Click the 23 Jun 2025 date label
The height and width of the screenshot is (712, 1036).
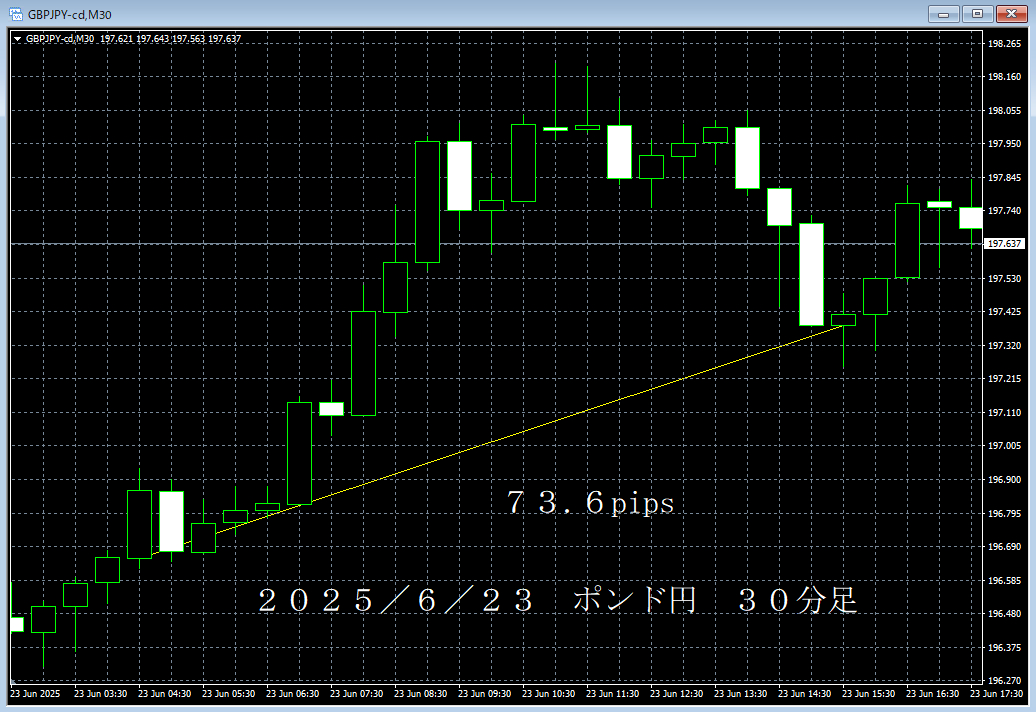pyautogui.click(x=35, y=693)
